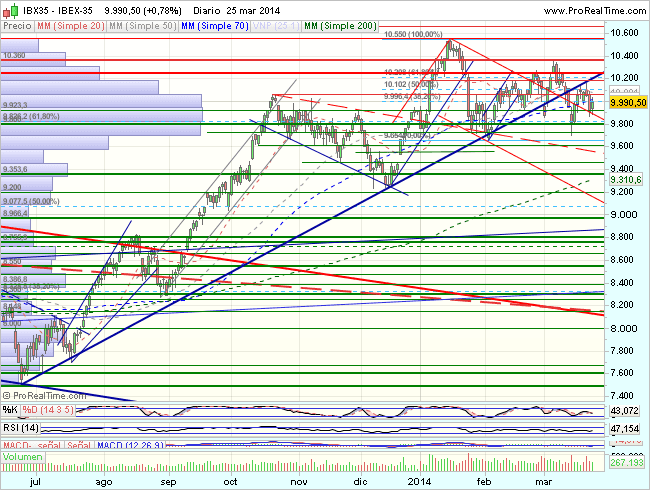Screen dimensions: 650x490
Task: Open the www.ProRealTime.com link
Action: [595, 11]
